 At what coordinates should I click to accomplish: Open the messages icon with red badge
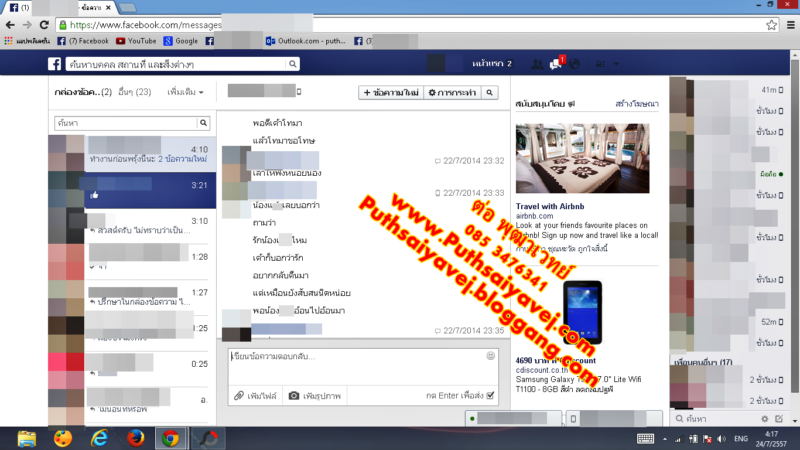point(556,63)
